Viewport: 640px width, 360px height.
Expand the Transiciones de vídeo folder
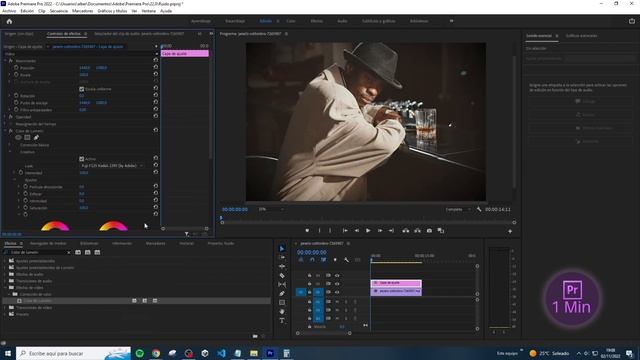[x=5, y=307]
